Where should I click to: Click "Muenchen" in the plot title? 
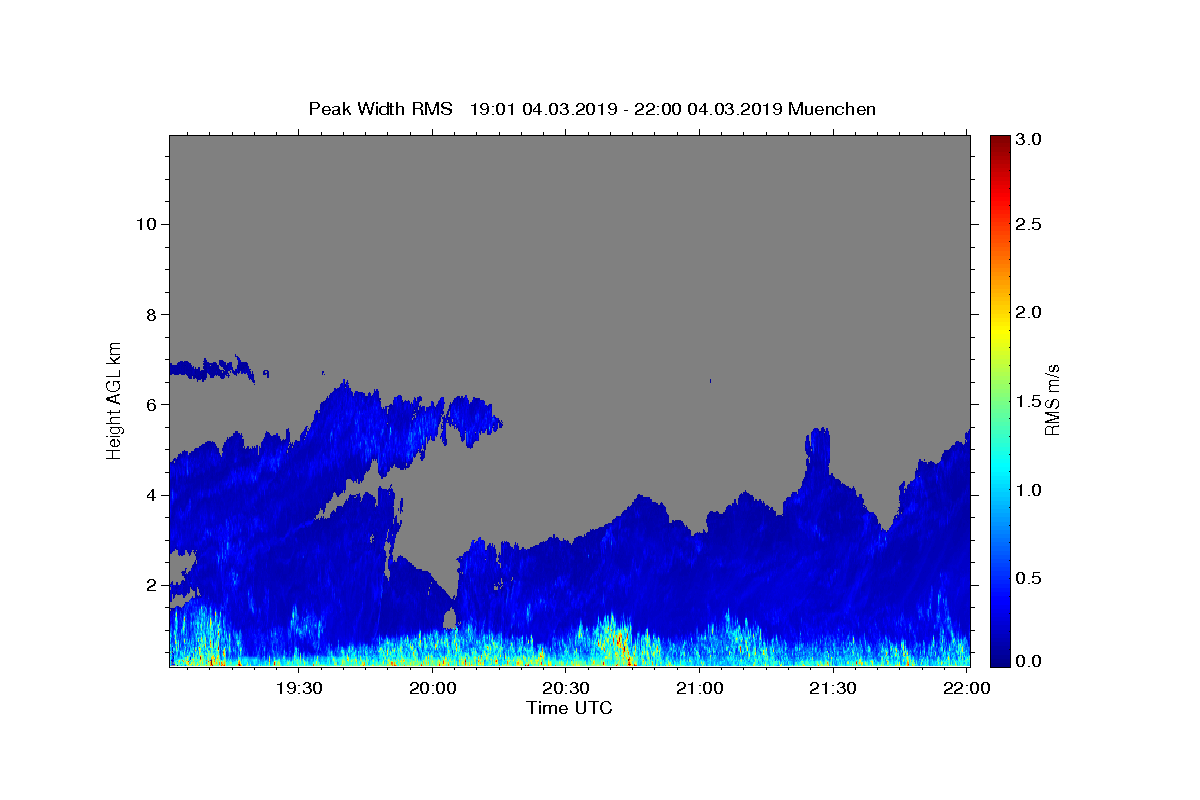click(832, 109)
